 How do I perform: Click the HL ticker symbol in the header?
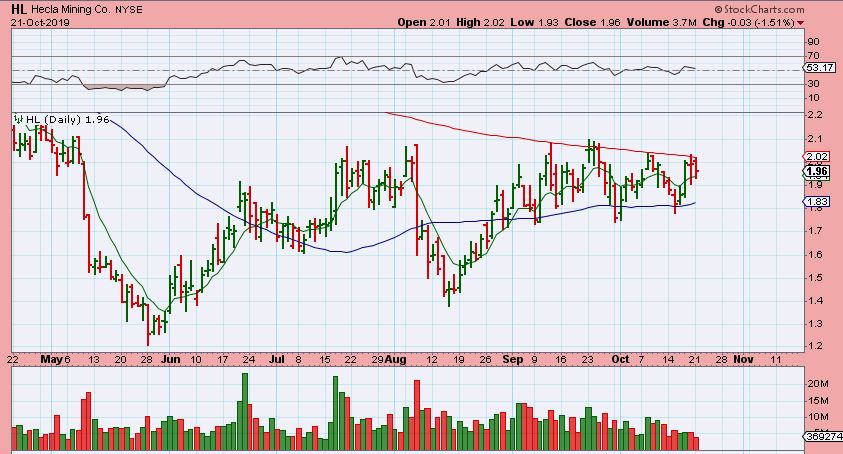tap(19, 9)
